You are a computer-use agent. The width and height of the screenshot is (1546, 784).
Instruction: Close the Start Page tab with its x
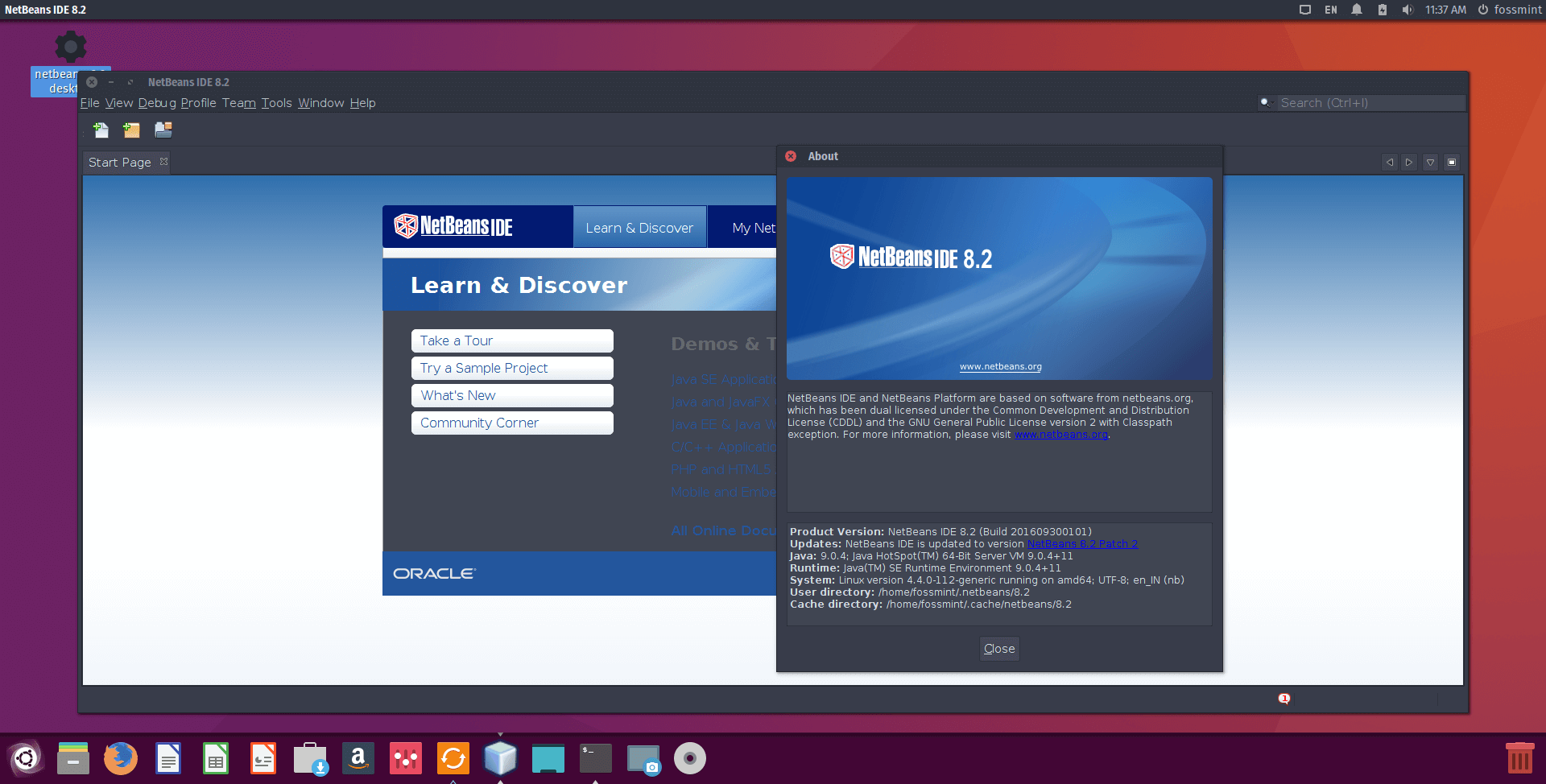click(164, 162)
